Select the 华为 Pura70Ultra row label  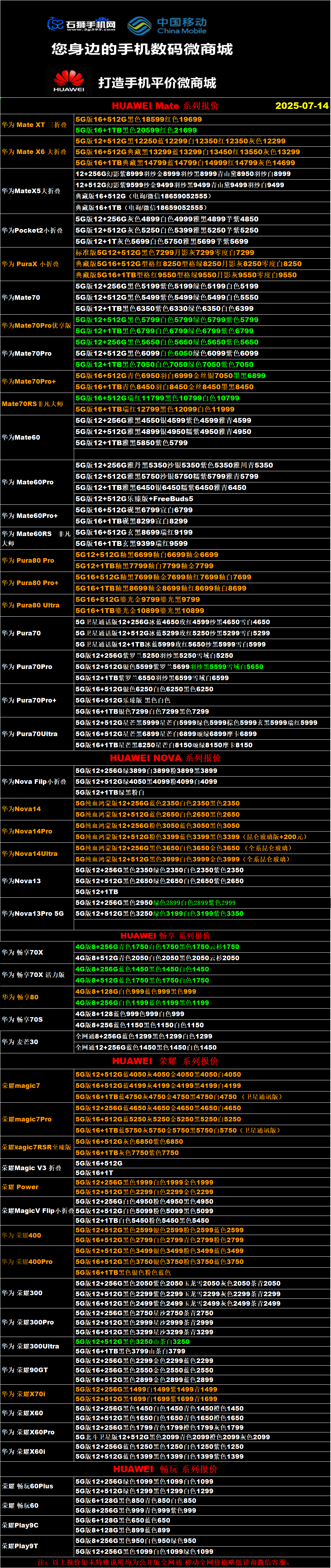pos(29,734)
